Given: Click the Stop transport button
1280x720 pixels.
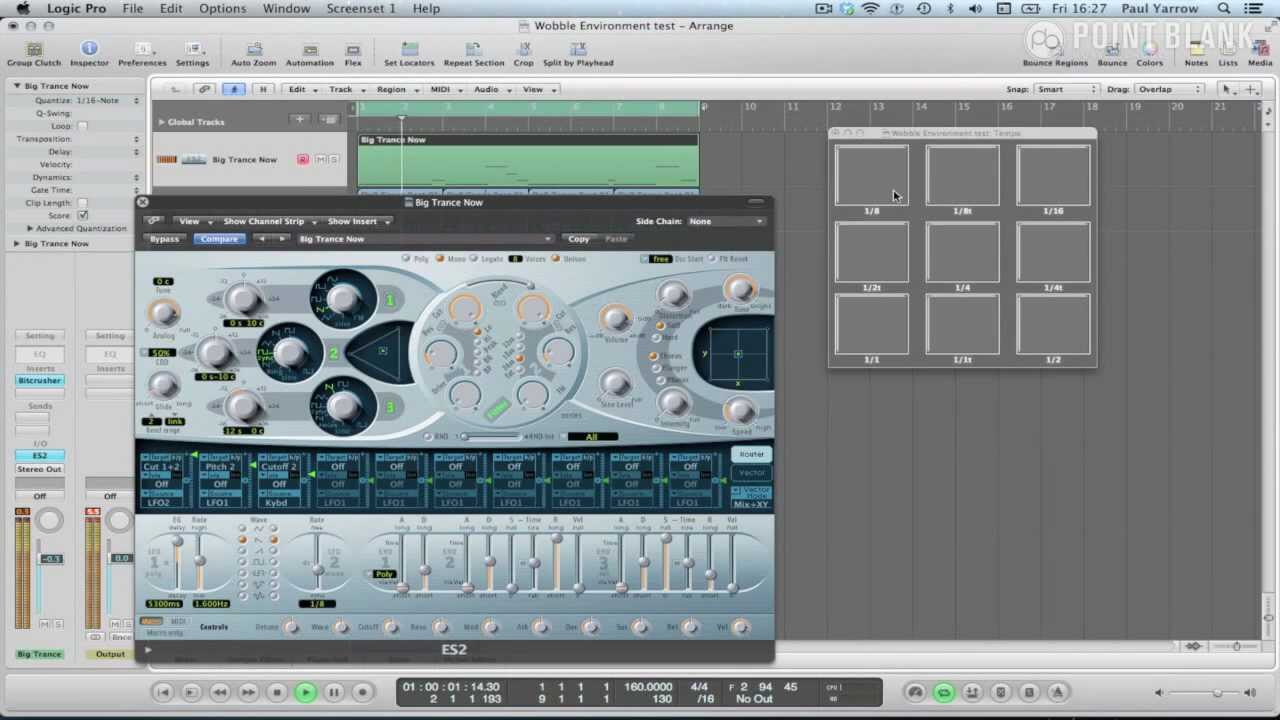Looking at the screenshot, I should click(277, 692).
